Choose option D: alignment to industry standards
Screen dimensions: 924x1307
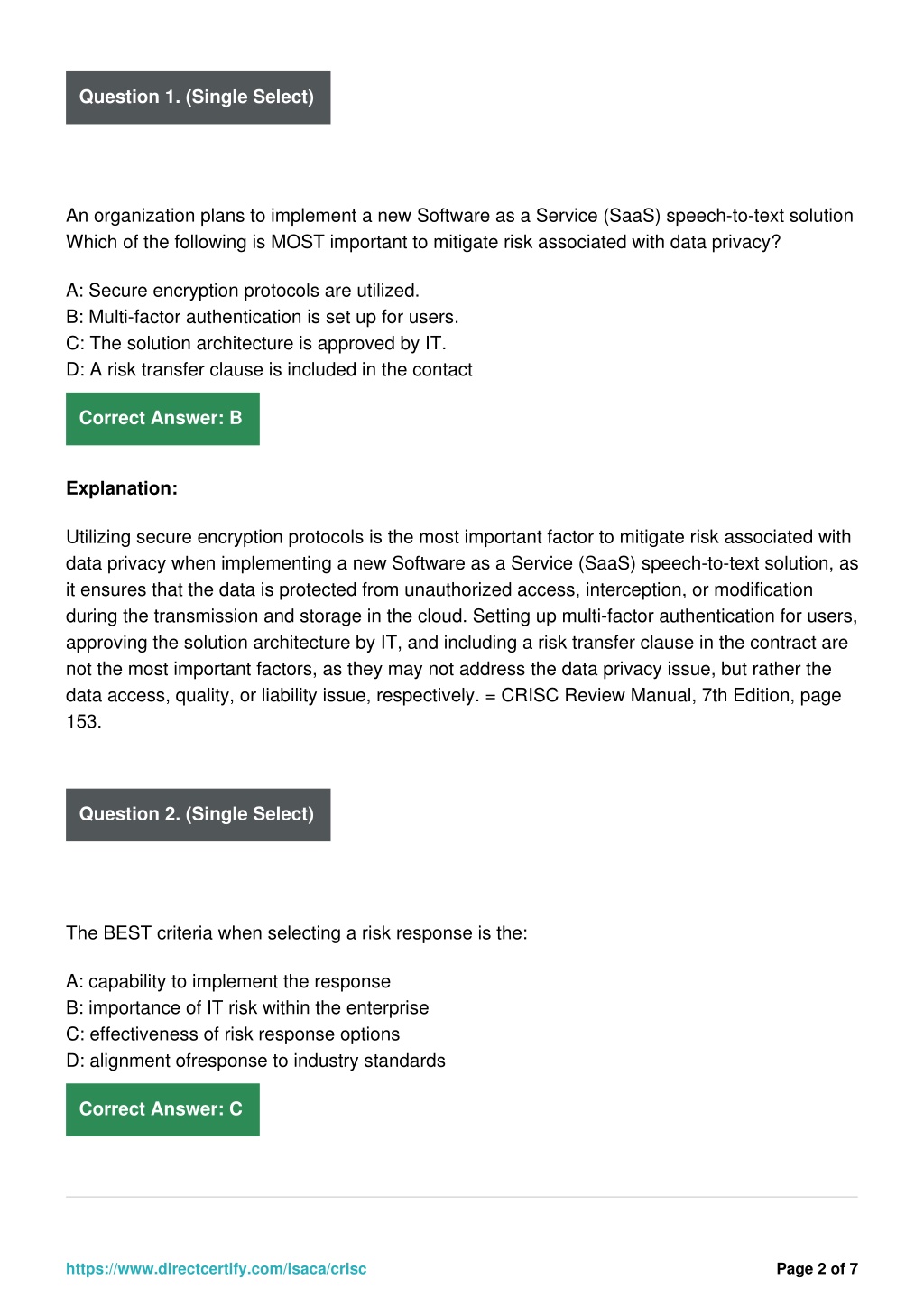click(255, 1060)
